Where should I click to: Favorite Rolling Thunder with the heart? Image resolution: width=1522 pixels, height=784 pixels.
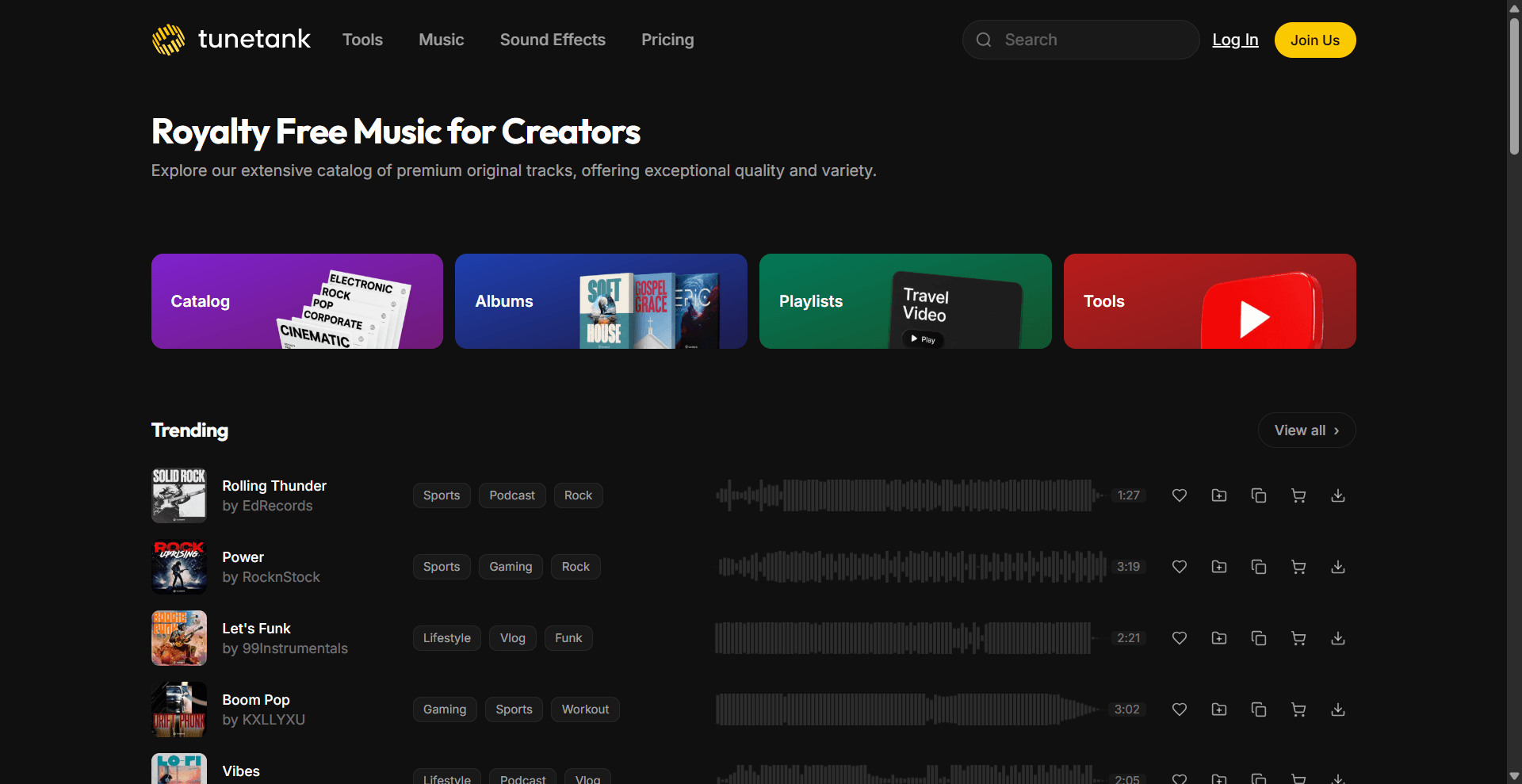click(1180, 495)
